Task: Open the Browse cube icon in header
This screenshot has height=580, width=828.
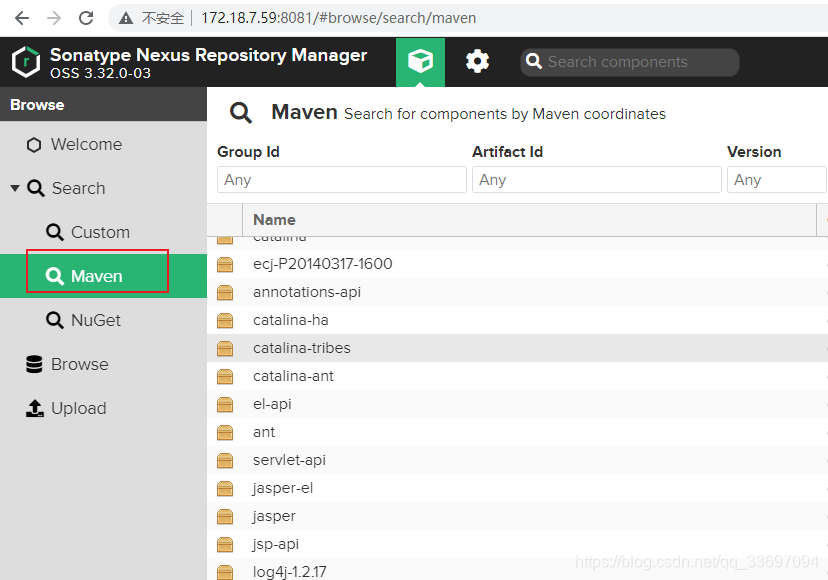Action: [x=420, y=62]
